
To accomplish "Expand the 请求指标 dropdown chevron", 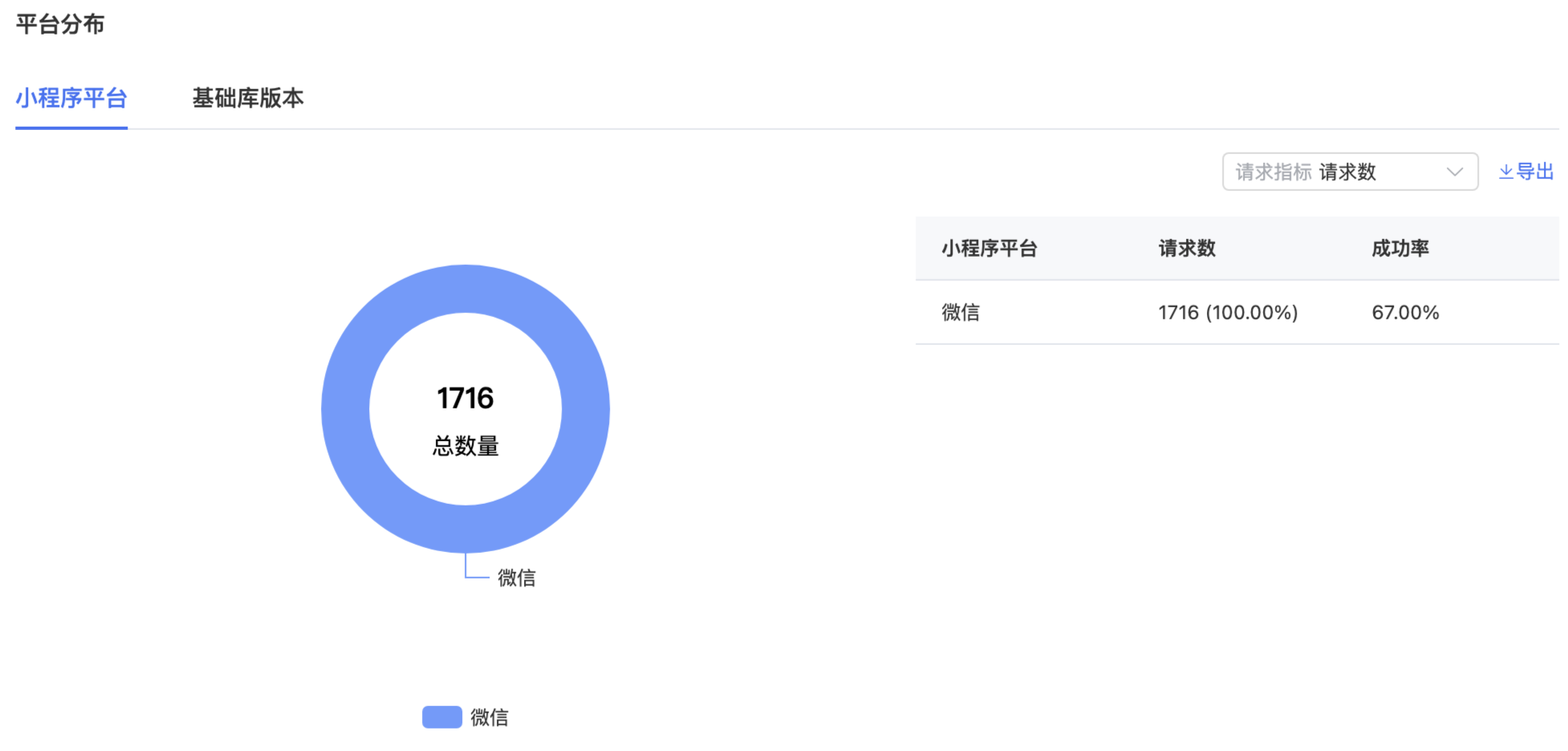I will (x=1454, y=172).
